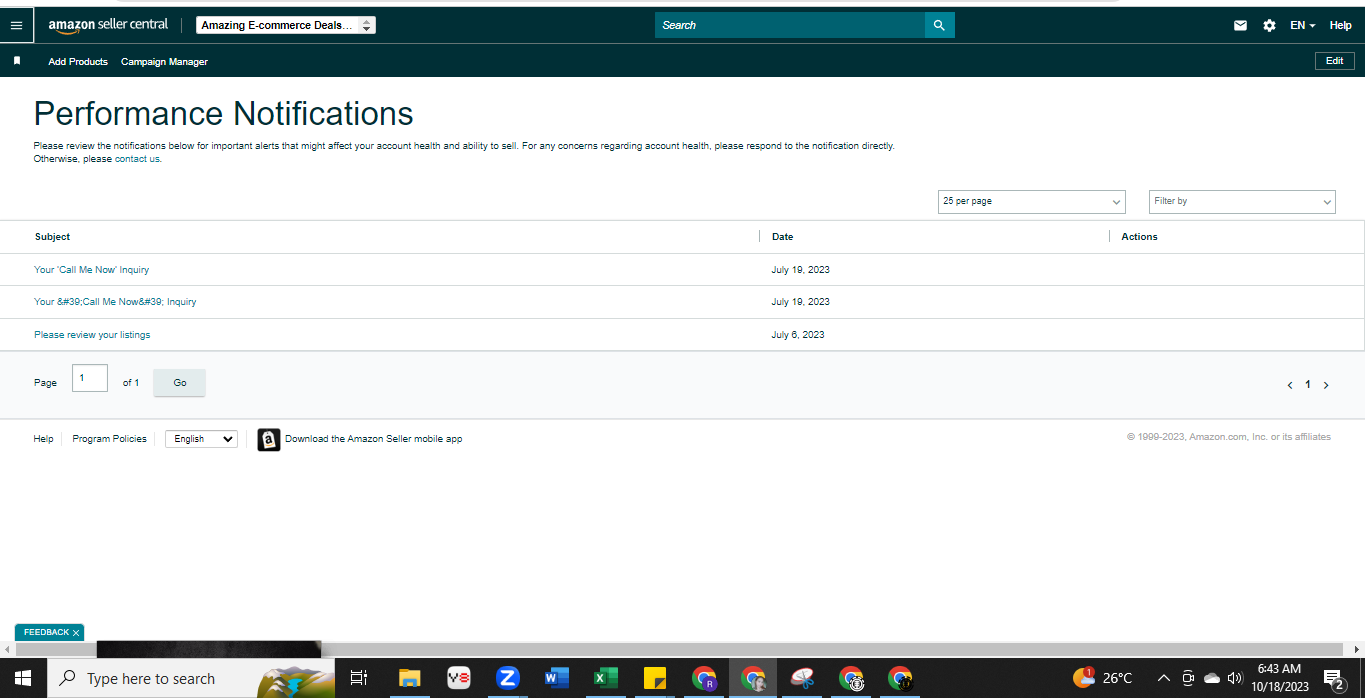Viewport: 1365px width, 698px height.
Task: Open Sticky Notes from the taskbar
Action: click(655, 678)
